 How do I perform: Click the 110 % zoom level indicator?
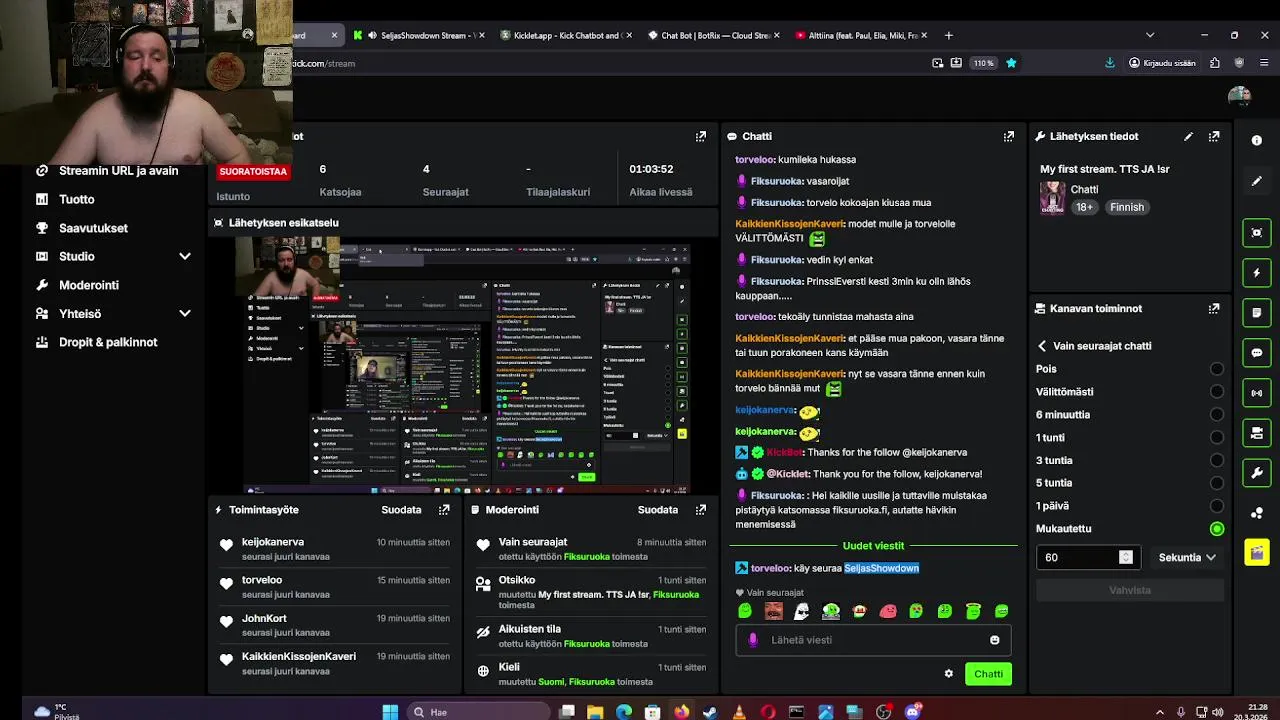click(x=984, y=63)
